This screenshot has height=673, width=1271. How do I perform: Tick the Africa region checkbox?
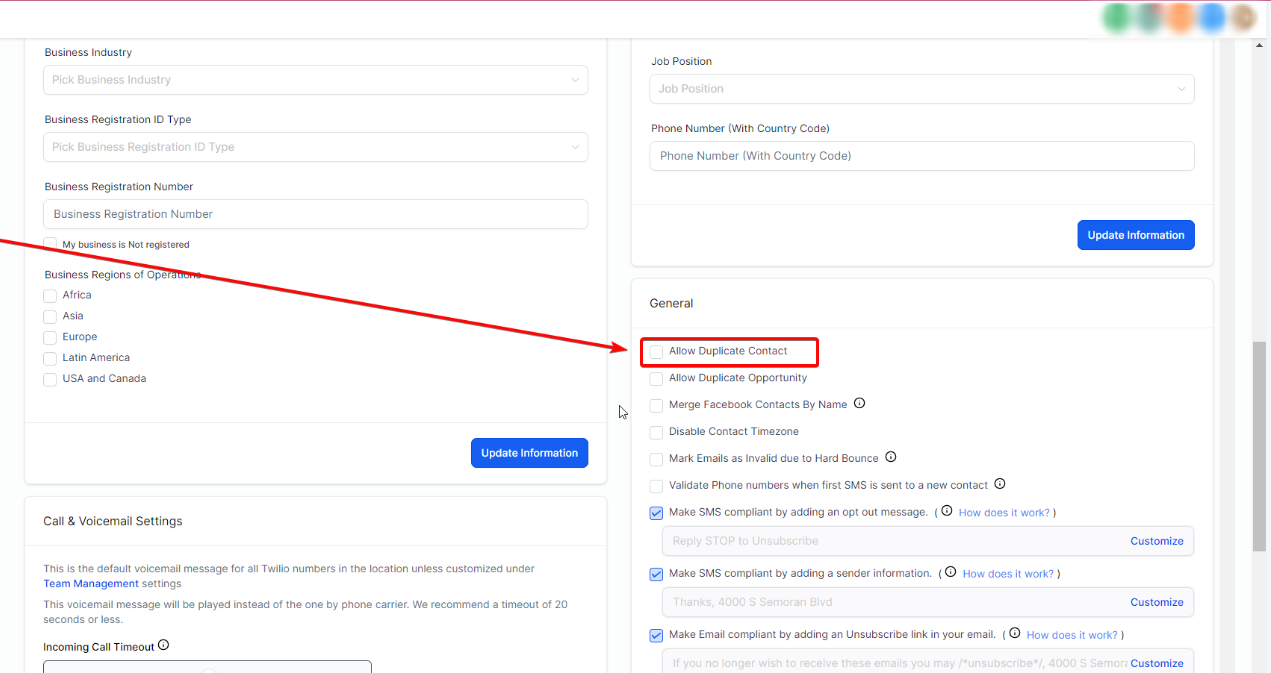point(50,295)
